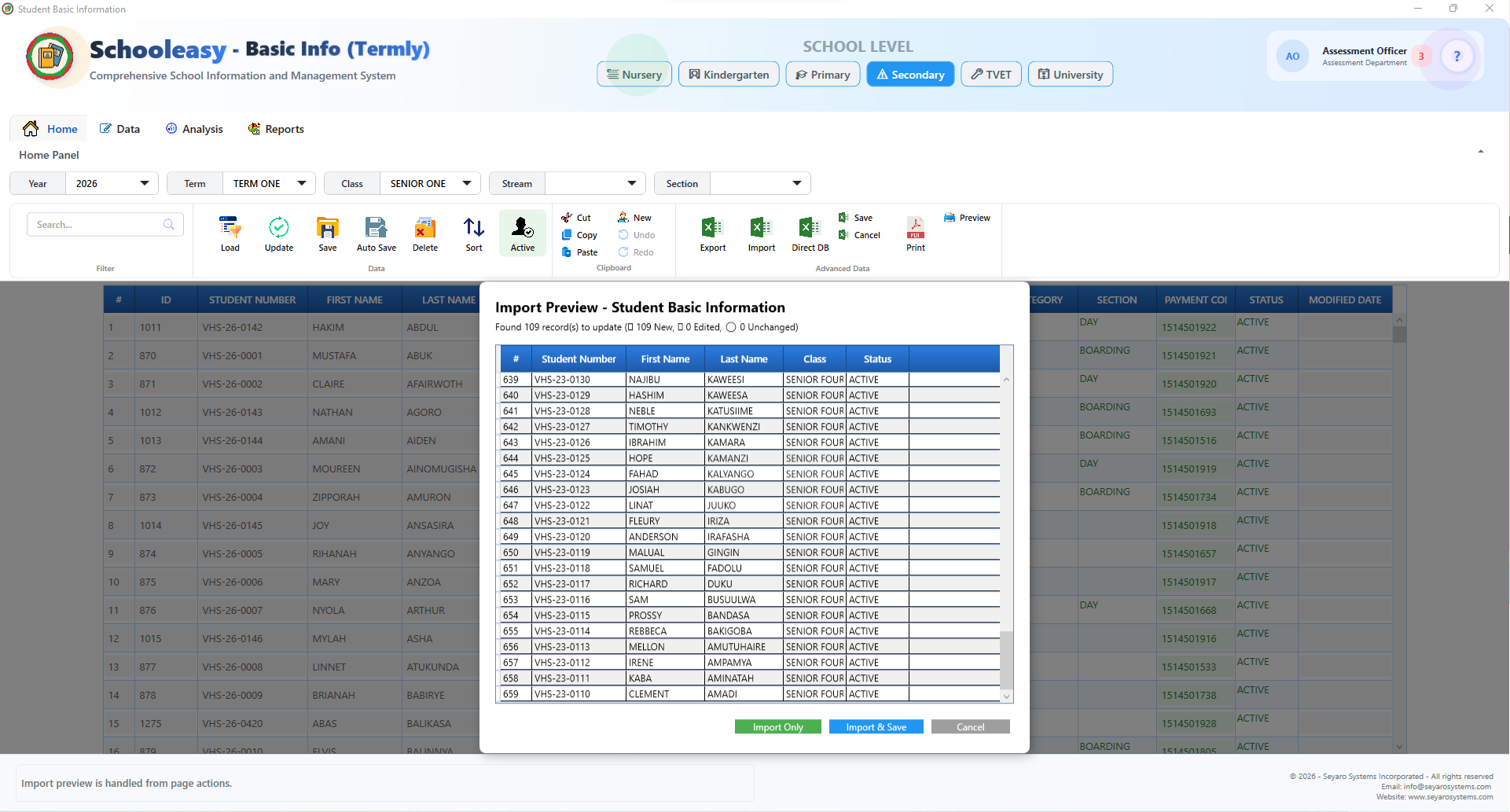Toggle Auto Save icon
1510x812 pixels.
(376, 233)
